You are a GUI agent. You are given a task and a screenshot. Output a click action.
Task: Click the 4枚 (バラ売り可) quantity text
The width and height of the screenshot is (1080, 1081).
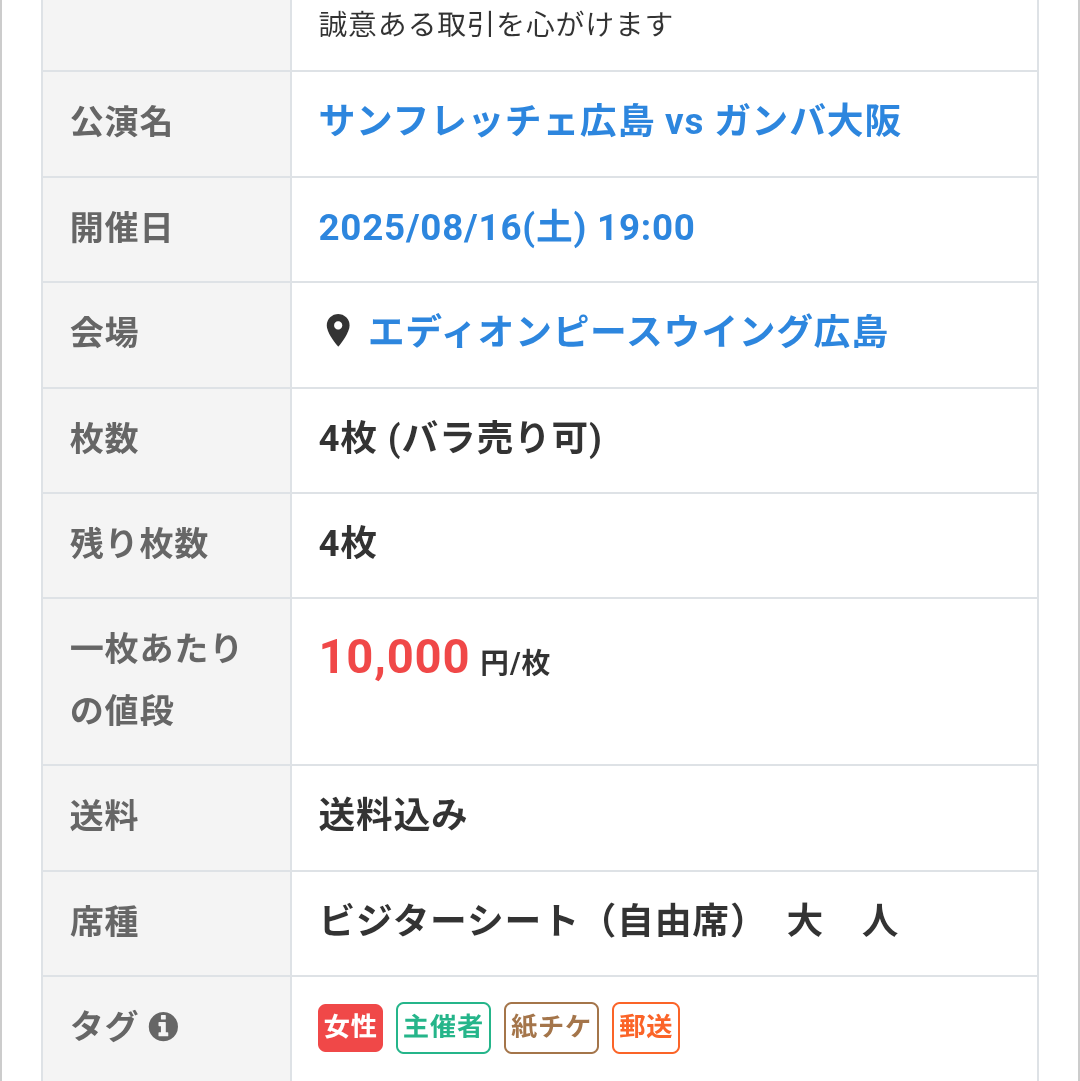(460, 438)
